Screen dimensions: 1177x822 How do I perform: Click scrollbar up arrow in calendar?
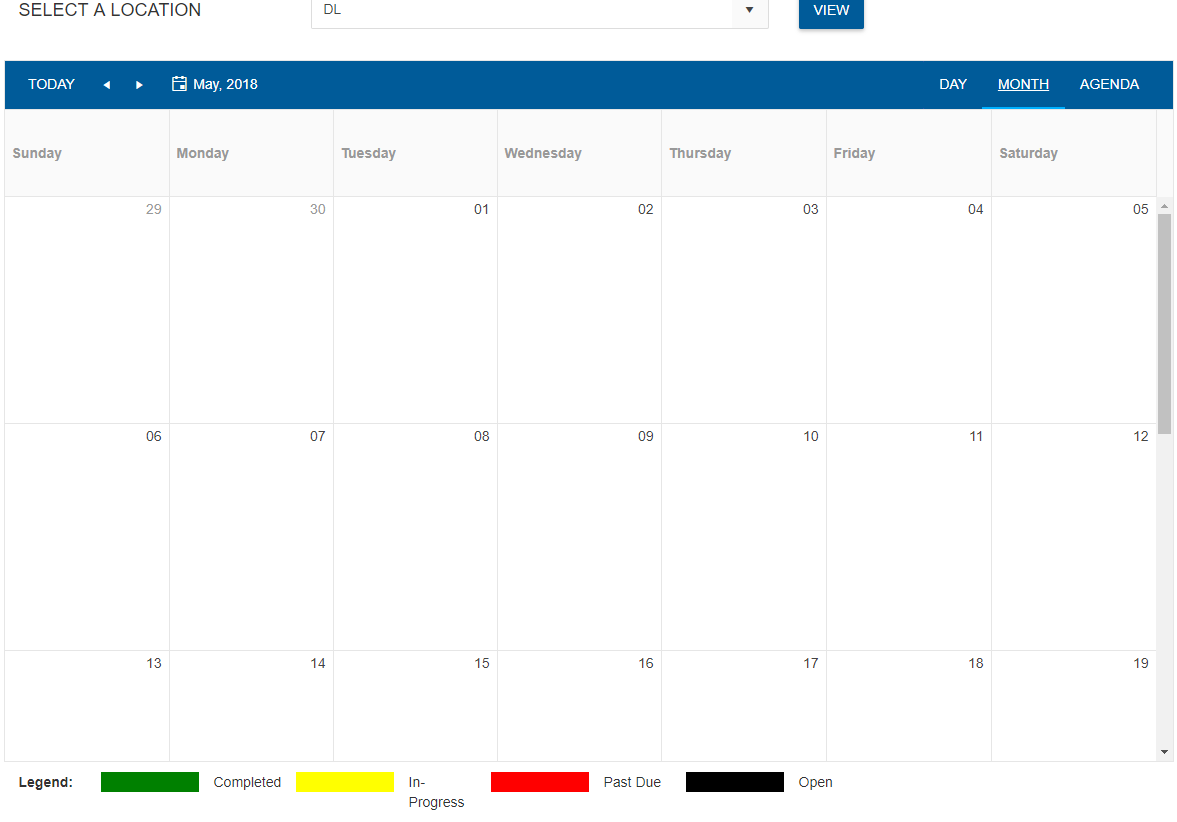tap(1164, 206)
